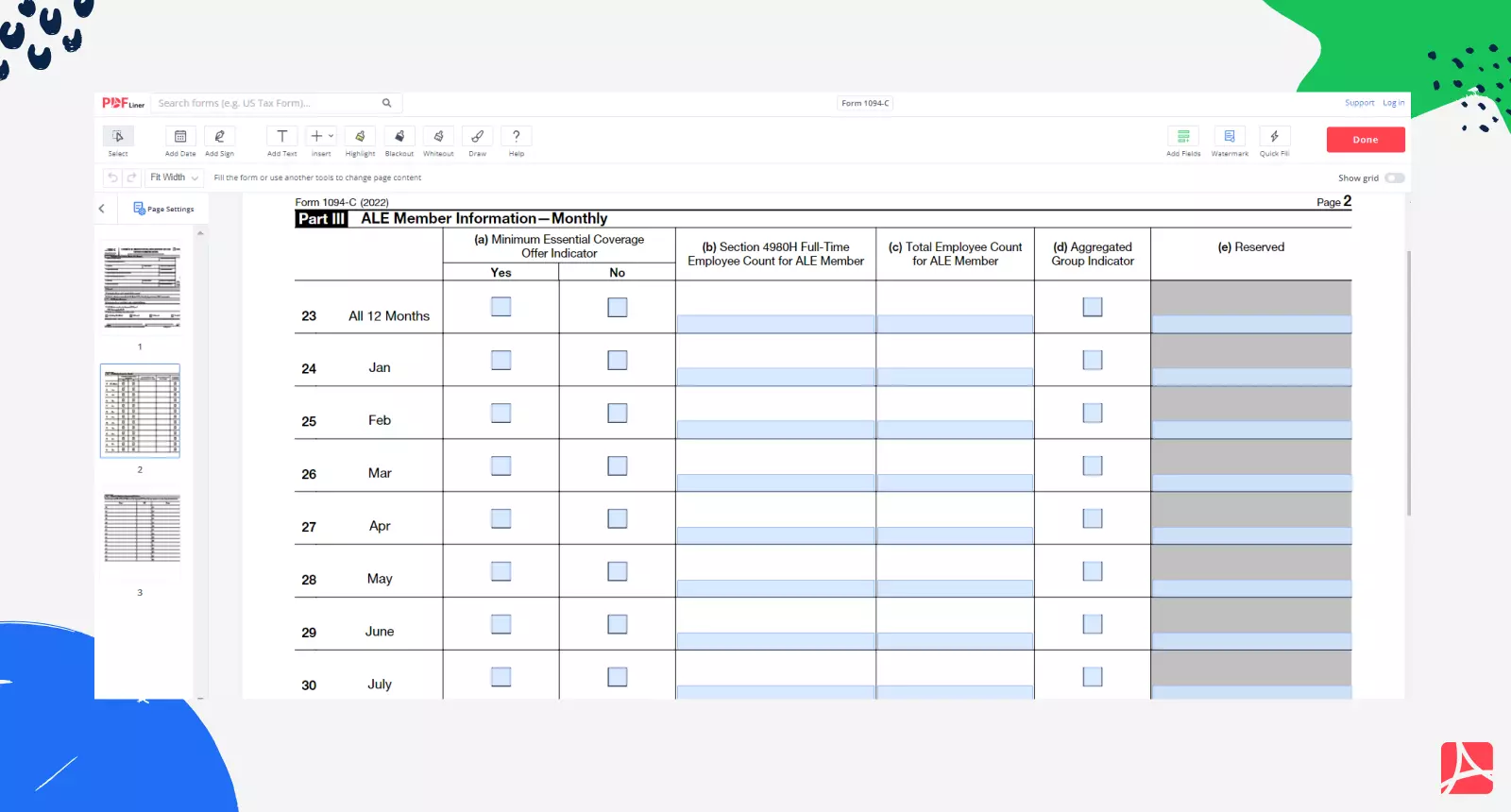Undo the last action
The image size is (1511, 812).
click(x=113, y=178)
